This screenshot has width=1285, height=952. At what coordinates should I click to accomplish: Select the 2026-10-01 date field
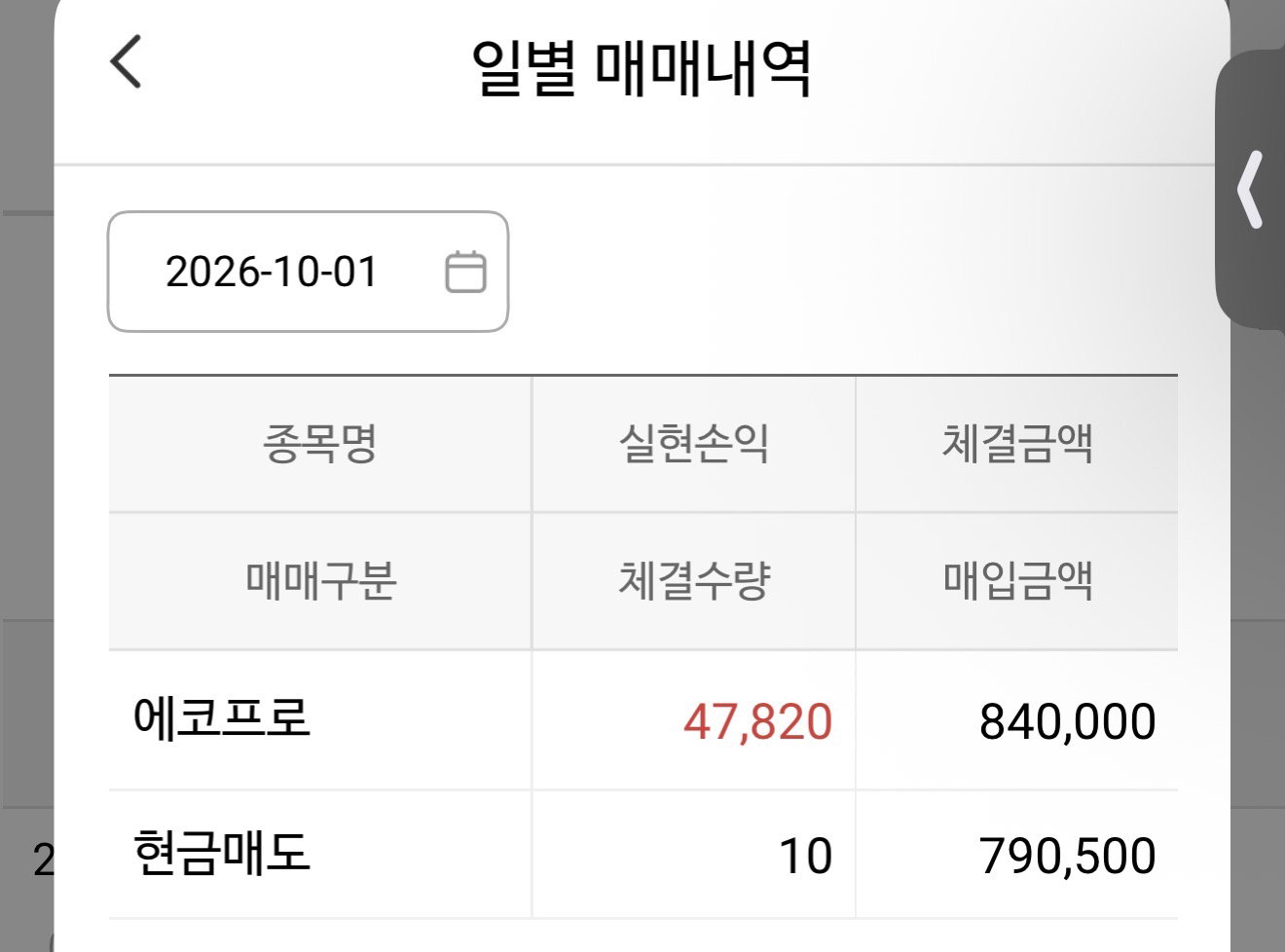308,272
